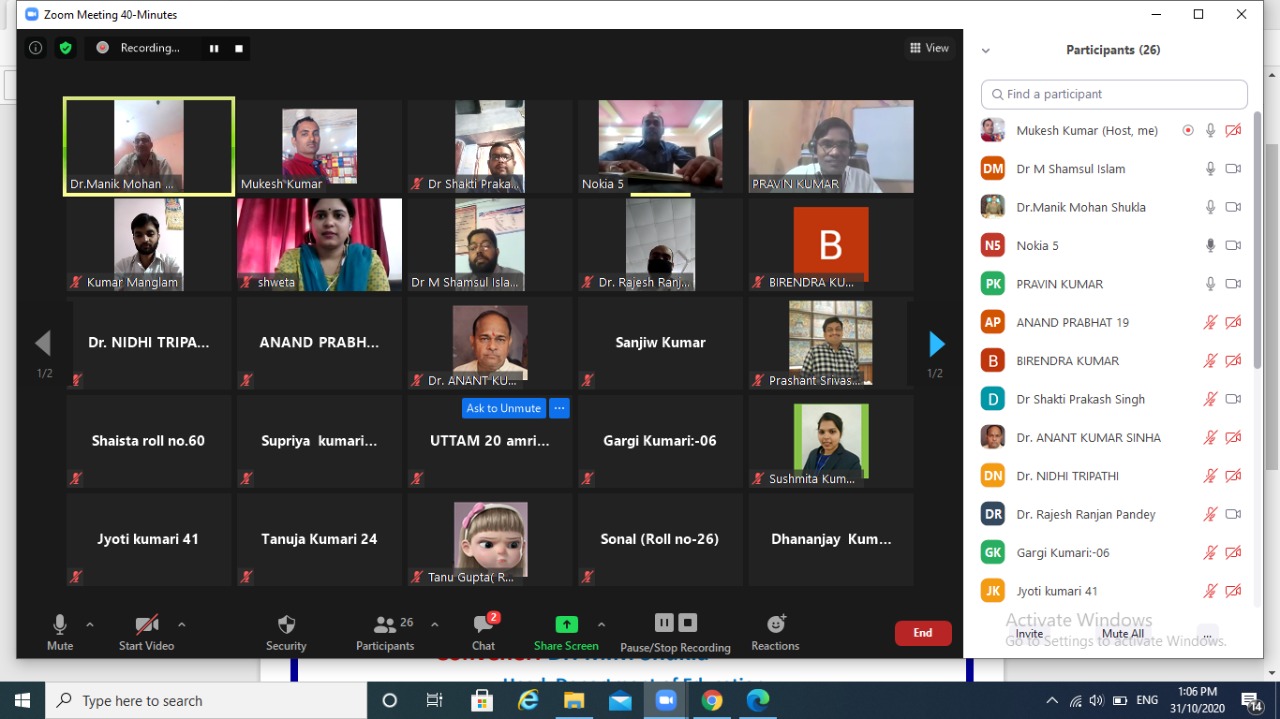This screenshot has height=719, width=1280.
Task: Open Cortana from the taskbar
Action: click(390, 700)
